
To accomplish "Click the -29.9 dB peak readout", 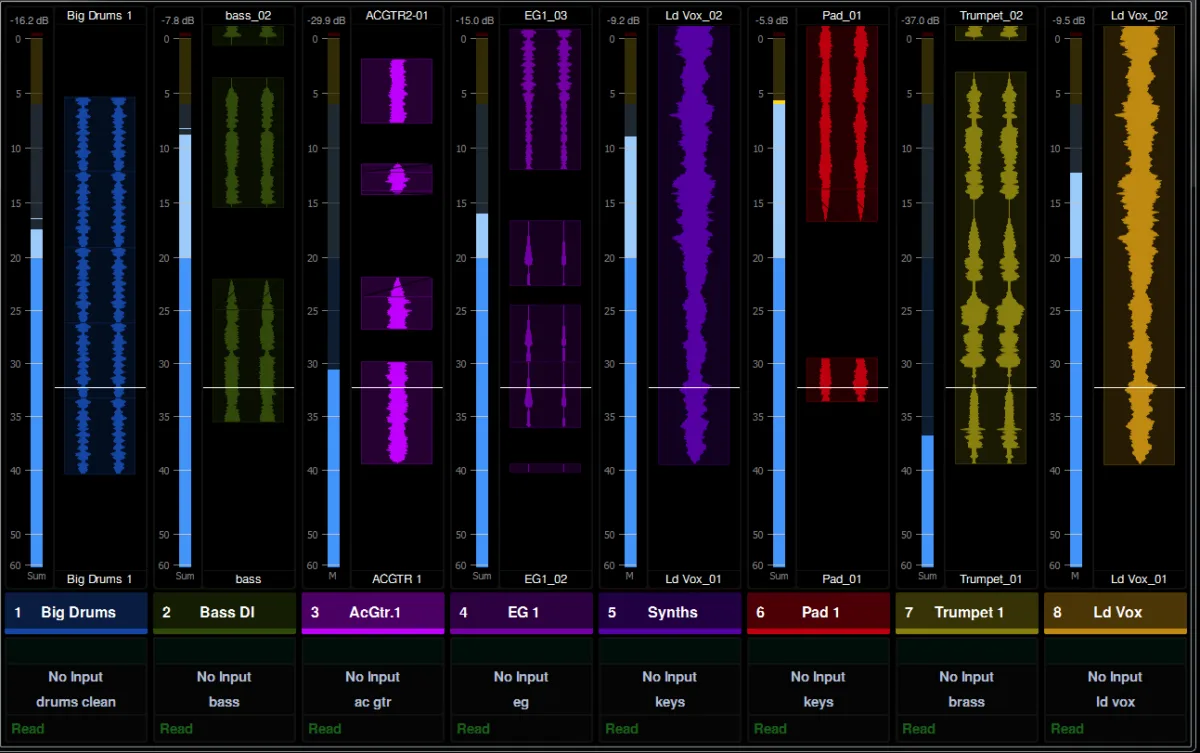I will 325,19.
